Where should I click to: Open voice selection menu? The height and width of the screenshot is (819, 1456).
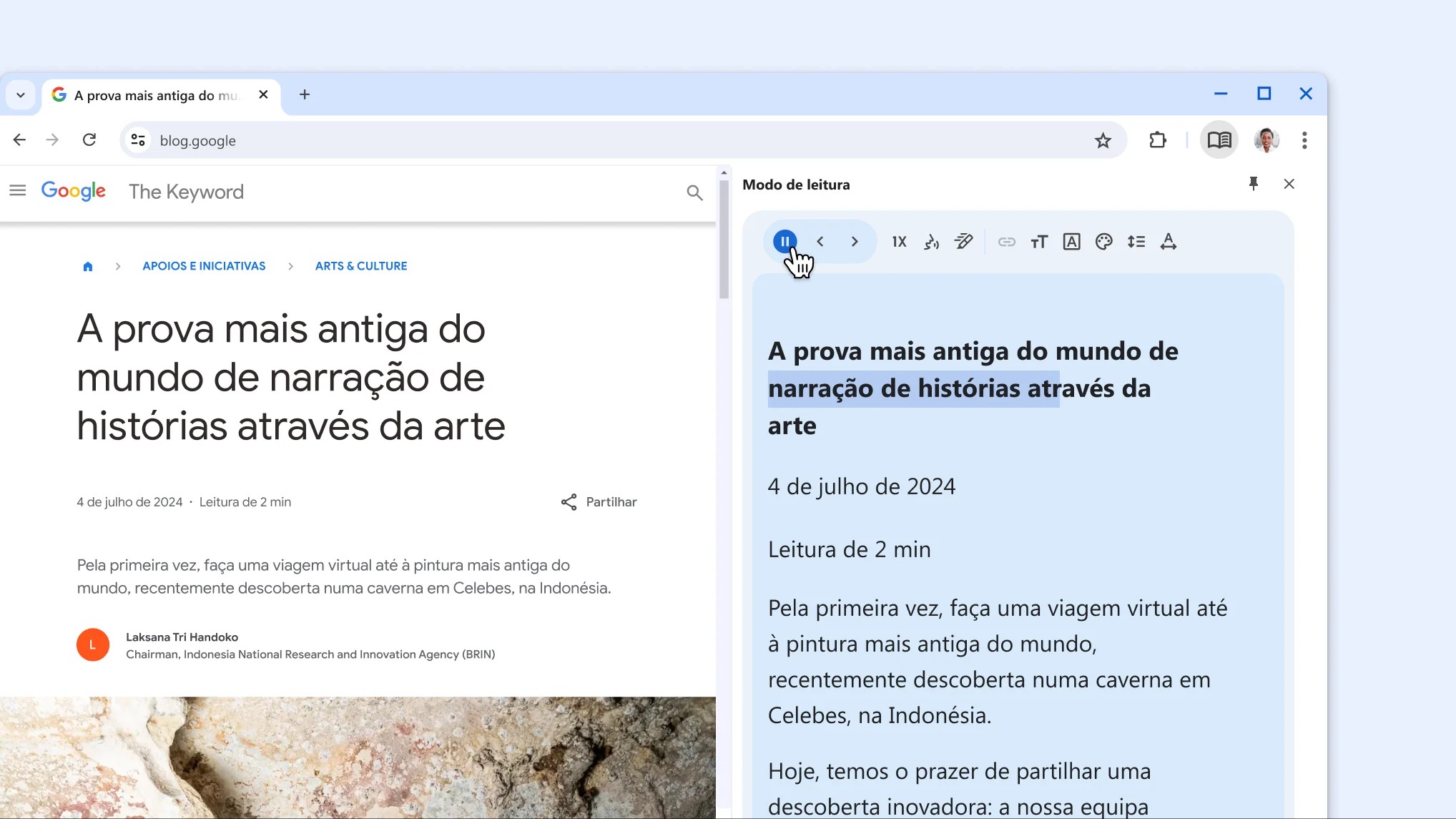pyautogui.click(x=931, y=242)
